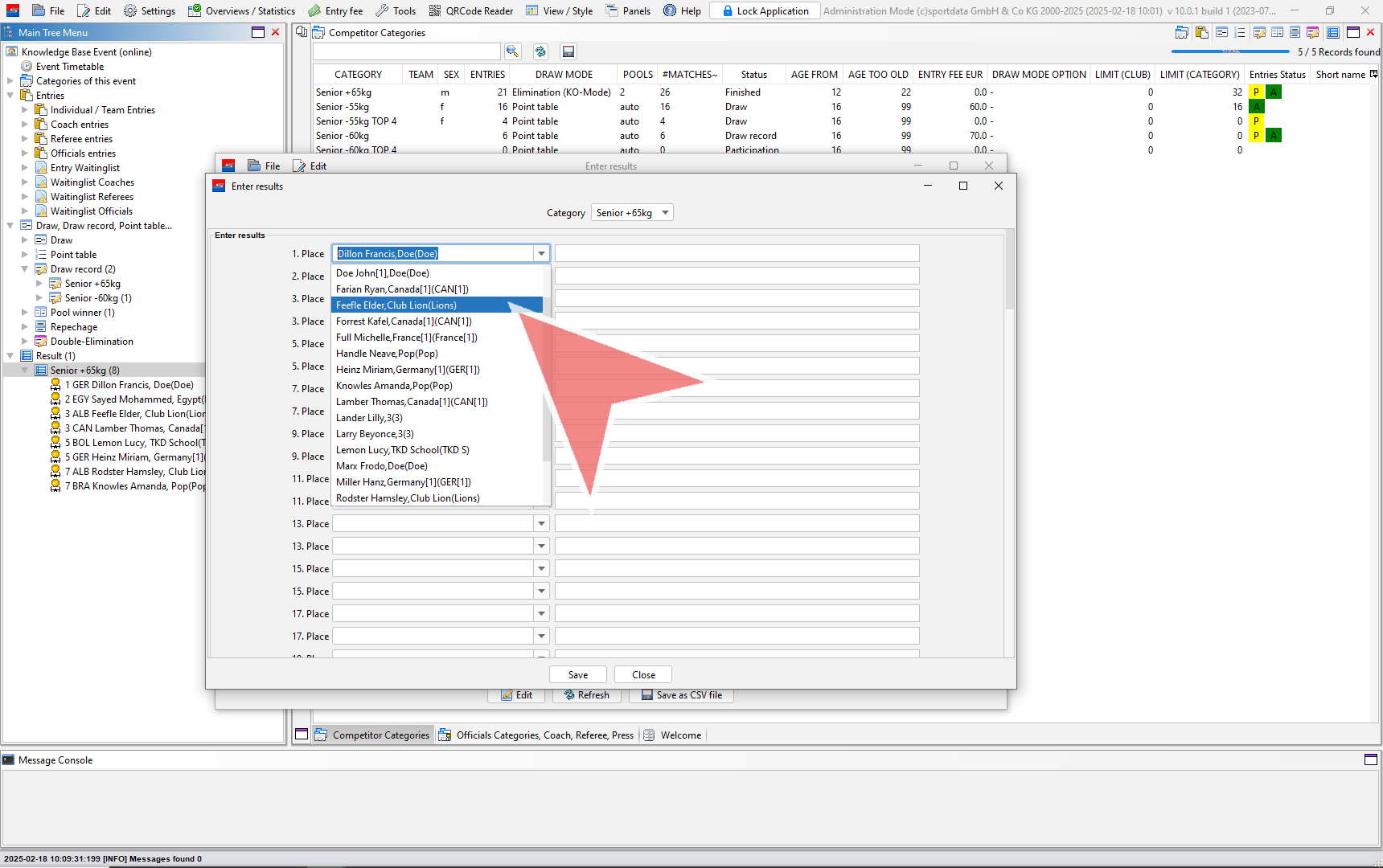Open the first 13. Place dropdown
This screenshot has height=868, width=1383.
tap(541, 523)
